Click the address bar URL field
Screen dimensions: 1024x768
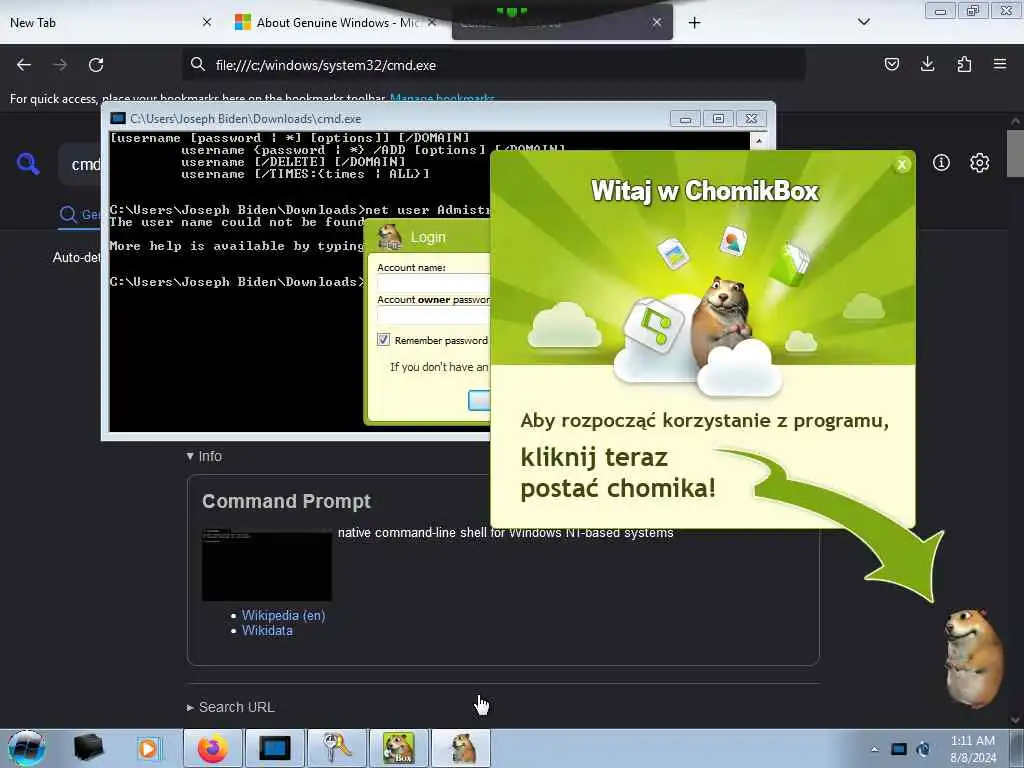[493, 65]
